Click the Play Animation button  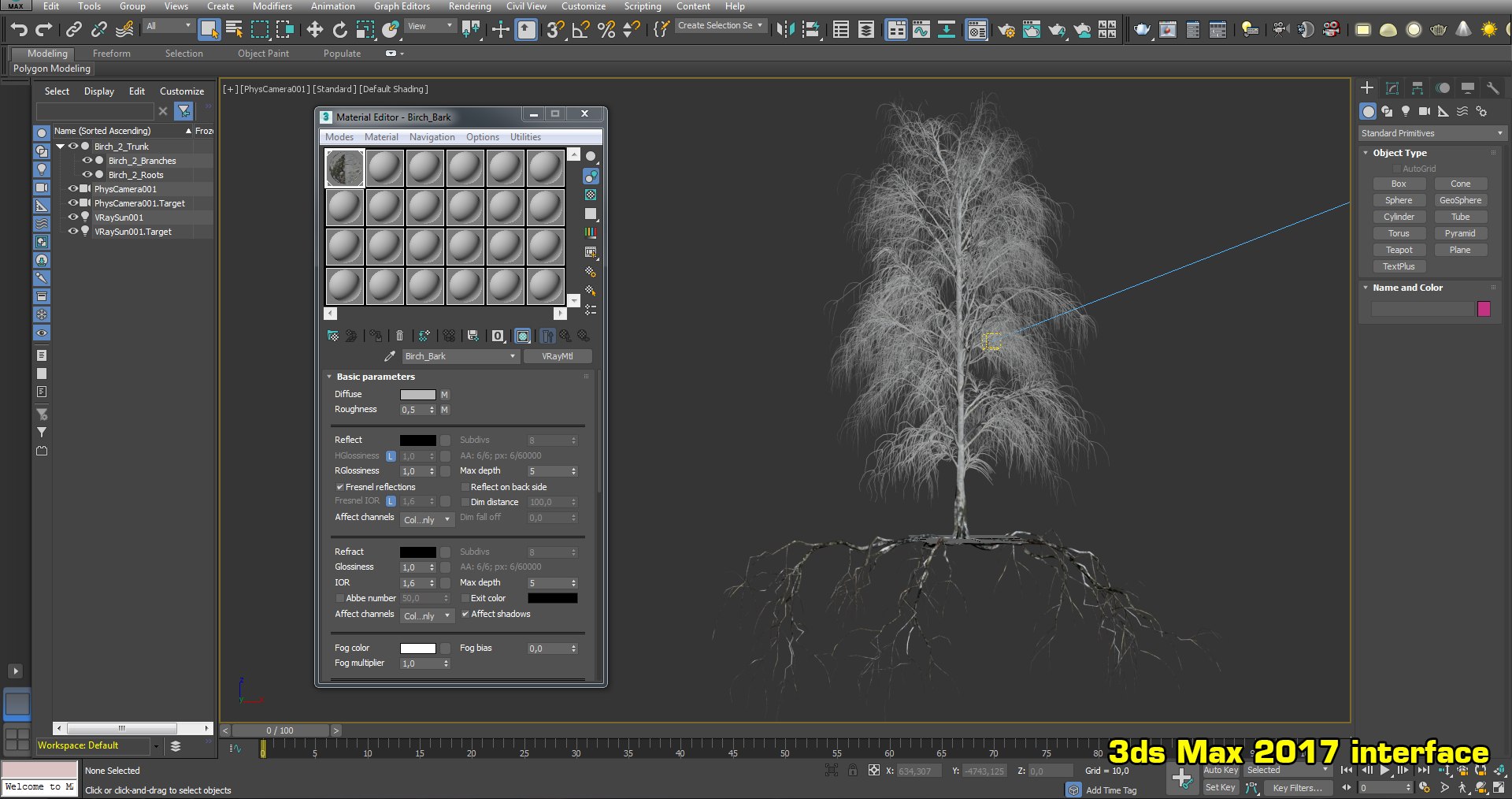coord(1385,770)
